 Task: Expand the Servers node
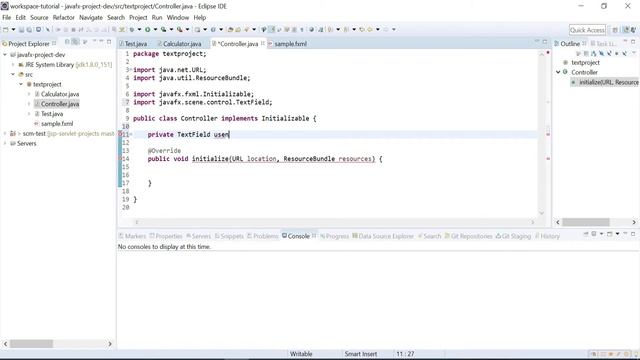point(5,143)
